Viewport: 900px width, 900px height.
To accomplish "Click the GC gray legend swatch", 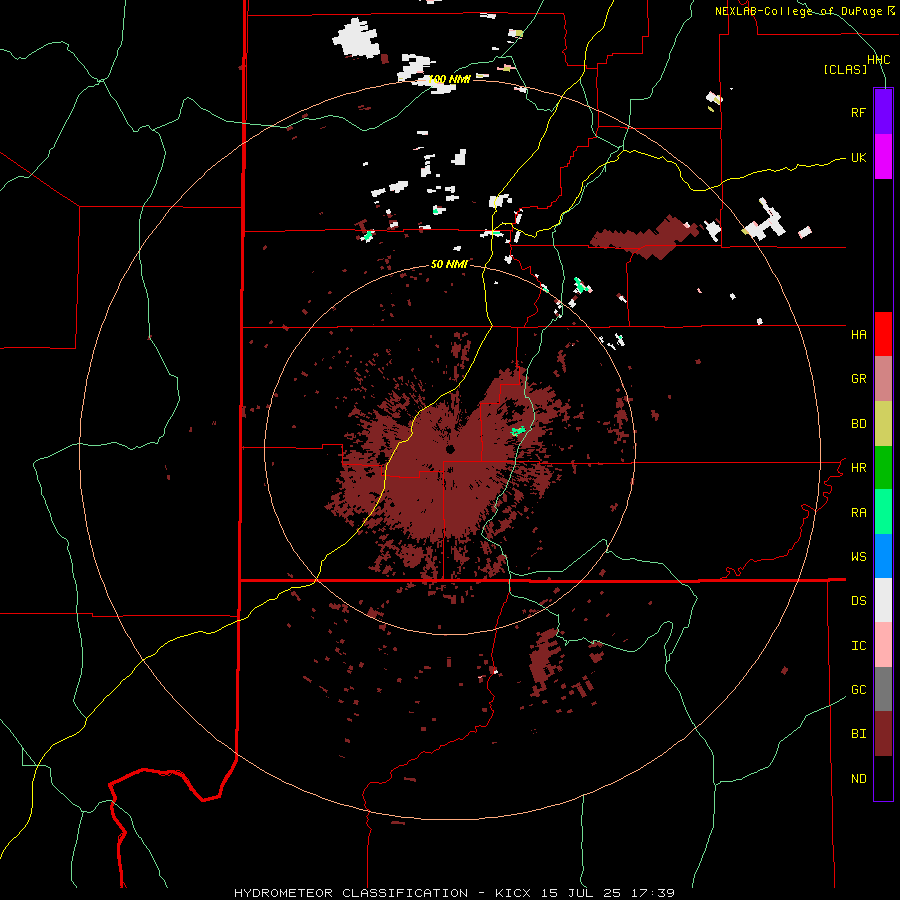I will click(883, 689).
